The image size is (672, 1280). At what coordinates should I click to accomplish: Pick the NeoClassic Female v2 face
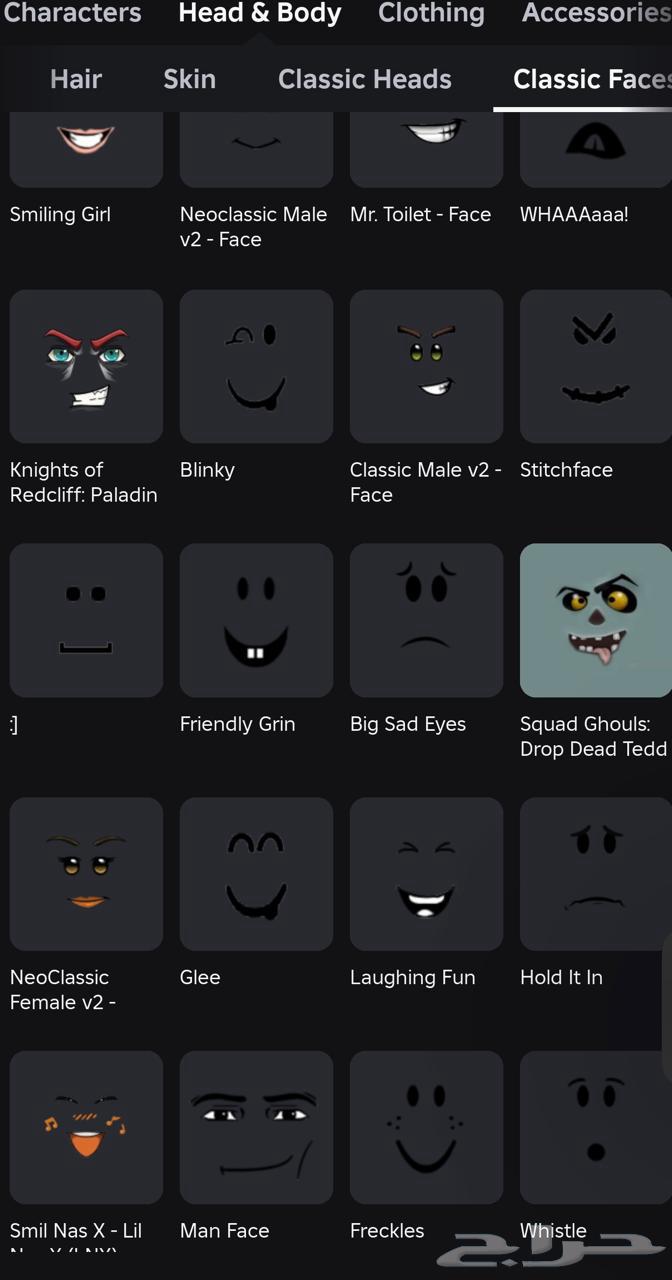[86, 874]
